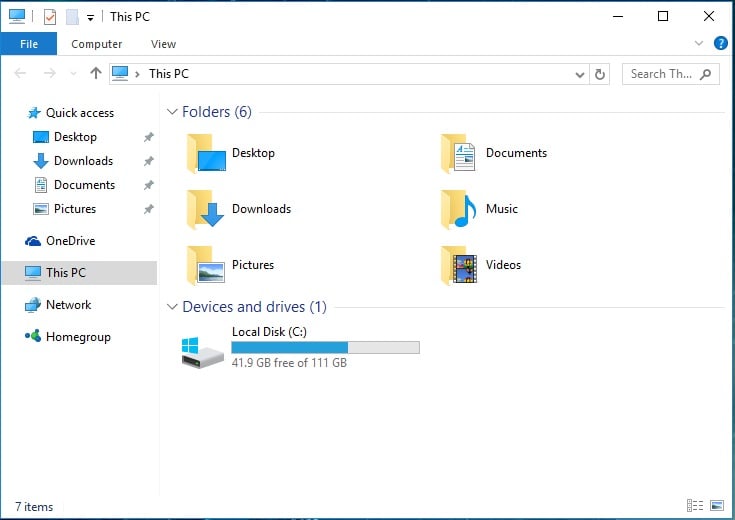
Task: Unpin Downloads using its pin icon
Action: pyautogui.click(x=149, y=161)
